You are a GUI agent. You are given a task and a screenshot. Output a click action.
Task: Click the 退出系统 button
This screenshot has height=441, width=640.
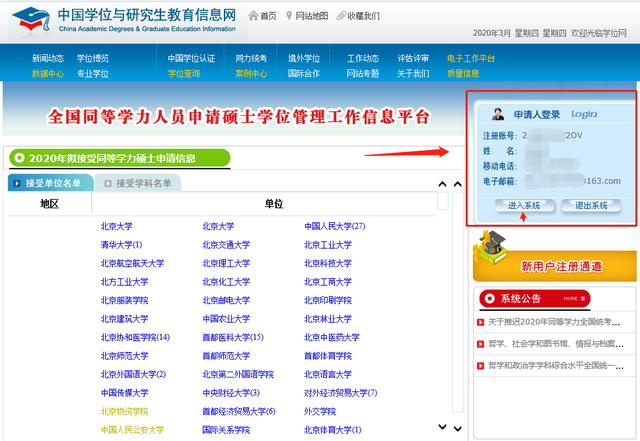(591, 205)
